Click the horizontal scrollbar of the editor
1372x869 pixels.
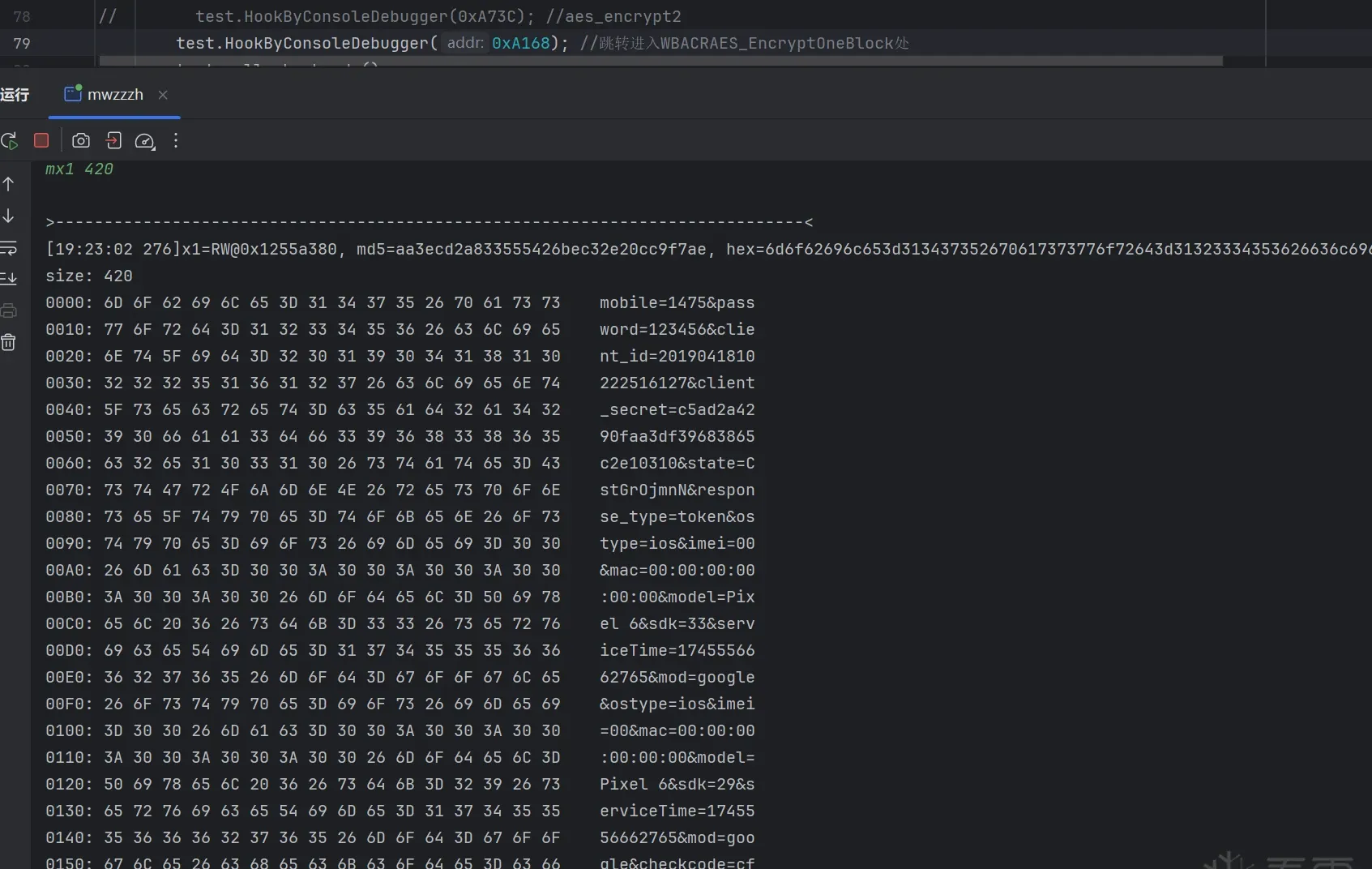click(x=660, y=61)
